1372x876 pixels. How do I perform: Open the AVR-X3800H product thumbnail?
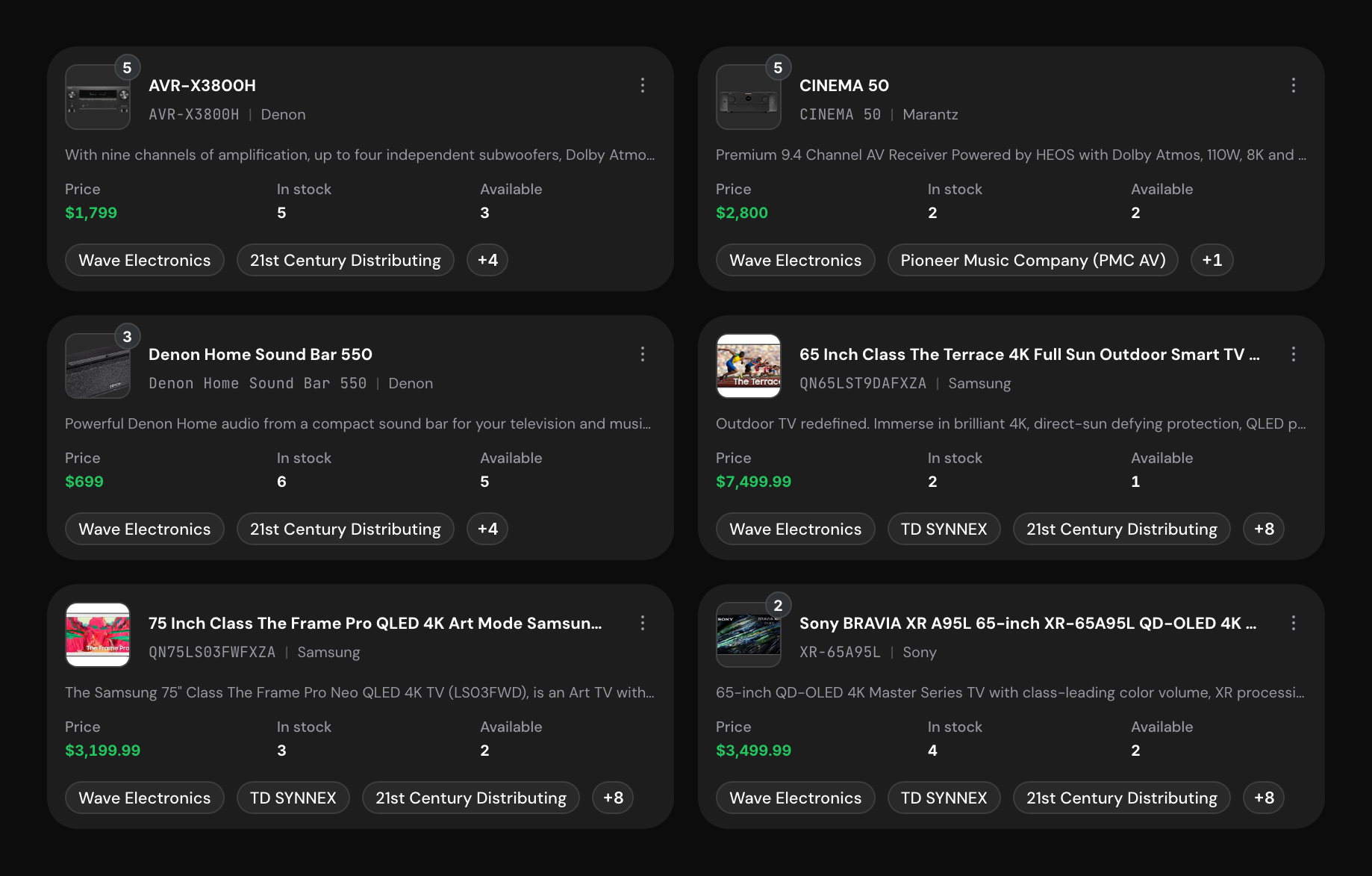pyautogui.click(x=98, y=97)
